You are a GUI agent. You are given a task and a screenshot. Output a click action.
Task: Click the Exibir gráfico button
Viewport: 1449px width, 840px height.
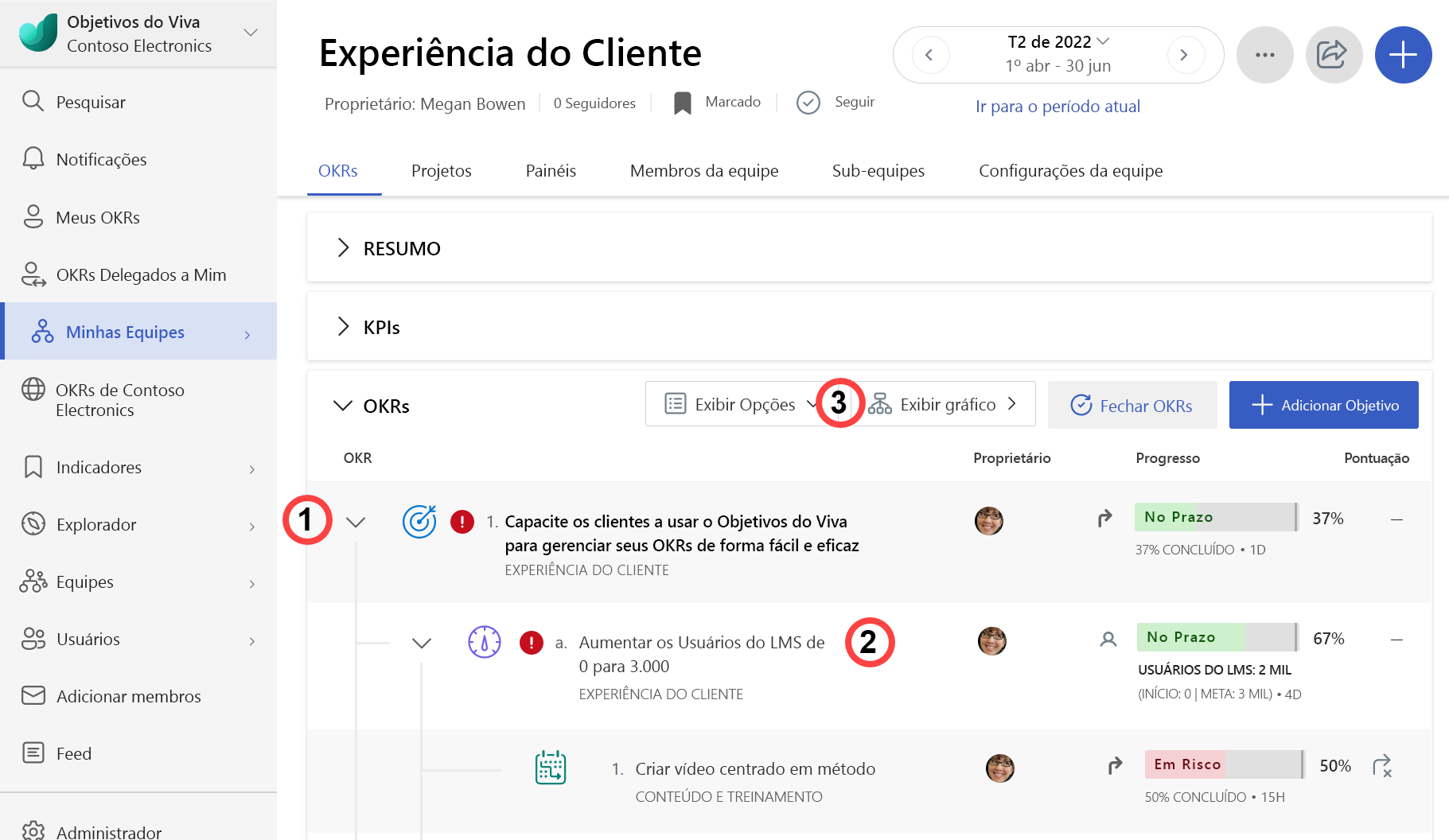pos(944,404)
